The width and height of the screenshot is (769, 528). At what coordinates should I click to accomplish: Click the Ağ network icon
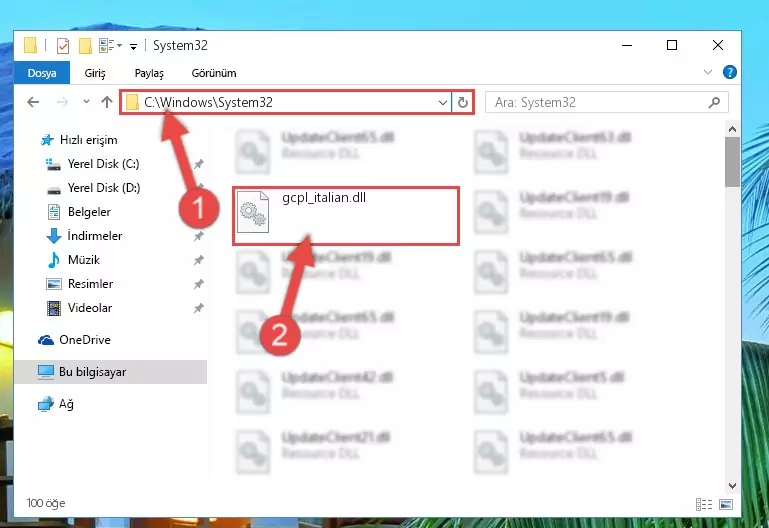click(46, 404)
